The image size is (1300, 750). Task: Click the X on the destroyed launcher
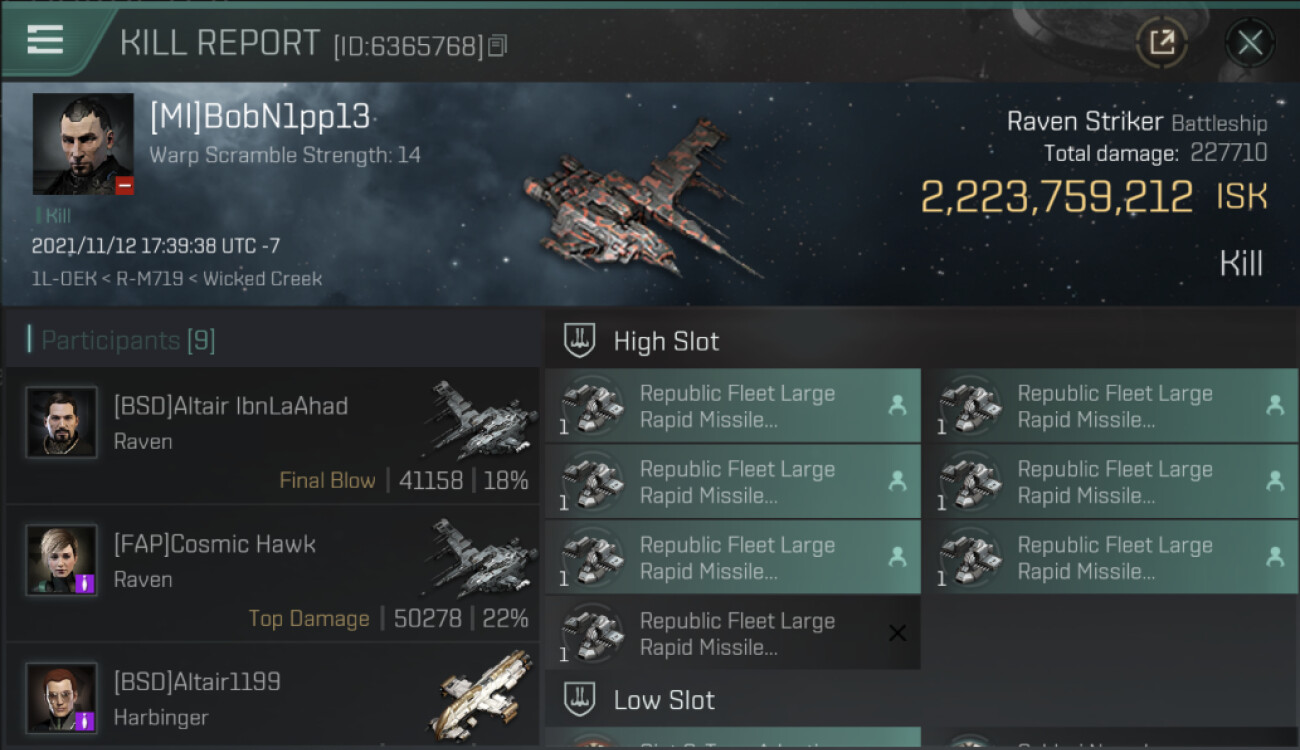pyautogui.click(x=897, y=633)
